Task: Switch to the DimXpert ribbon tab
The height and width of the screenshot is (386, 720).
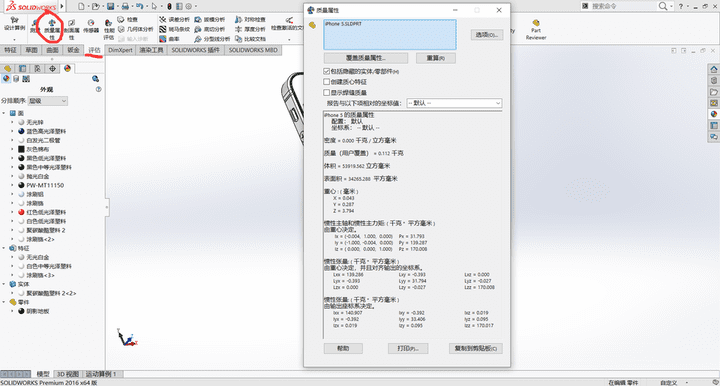Action: coord(120,50)
